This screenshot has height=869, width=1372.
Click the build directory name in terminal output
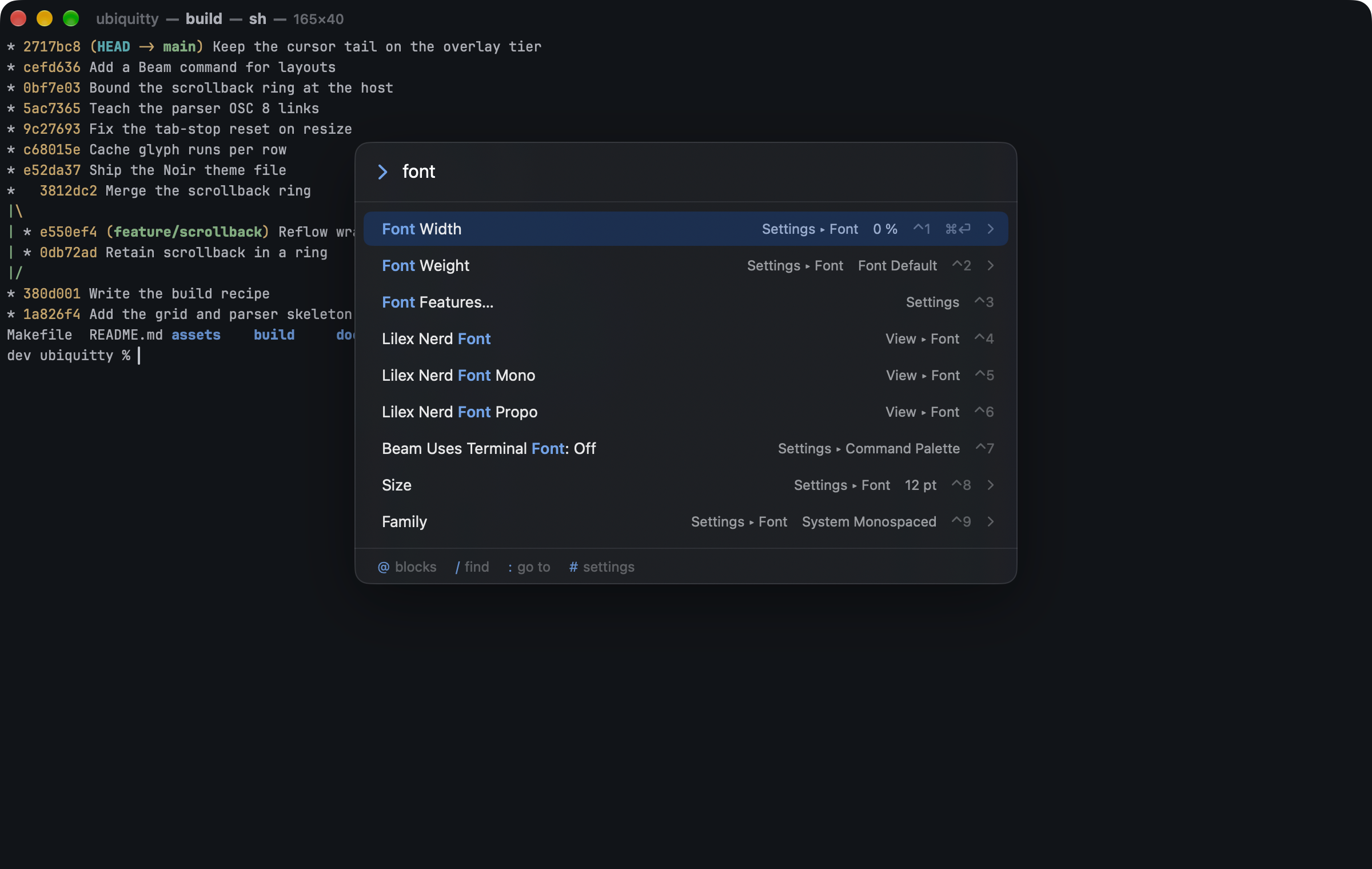point(274,335)
